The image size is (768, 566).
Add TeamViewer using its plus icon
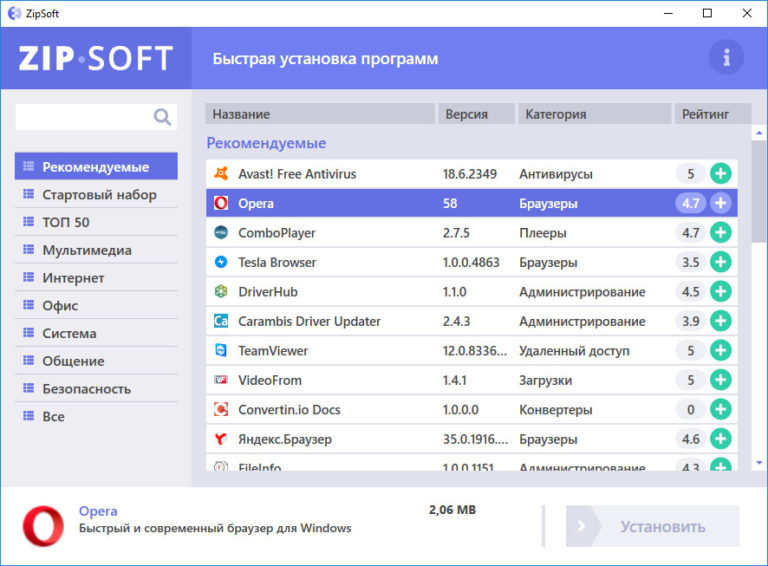click(720, 351)
